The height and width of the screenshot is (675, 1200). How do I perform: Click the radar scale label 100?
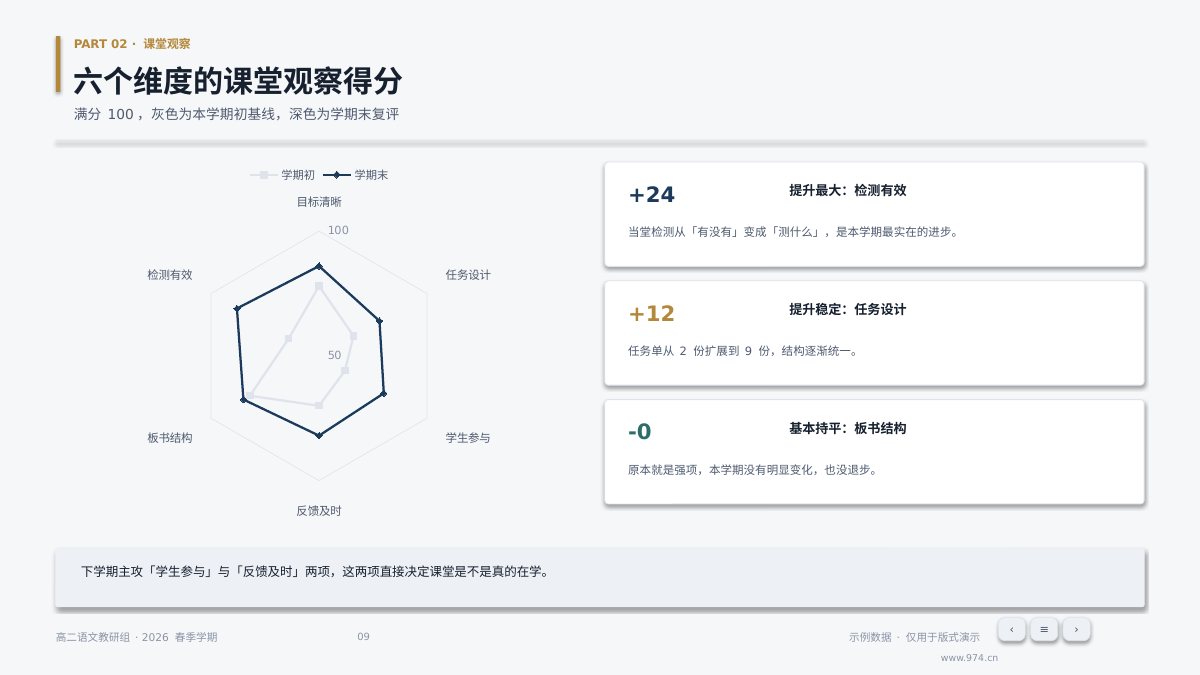pos(339,230)
